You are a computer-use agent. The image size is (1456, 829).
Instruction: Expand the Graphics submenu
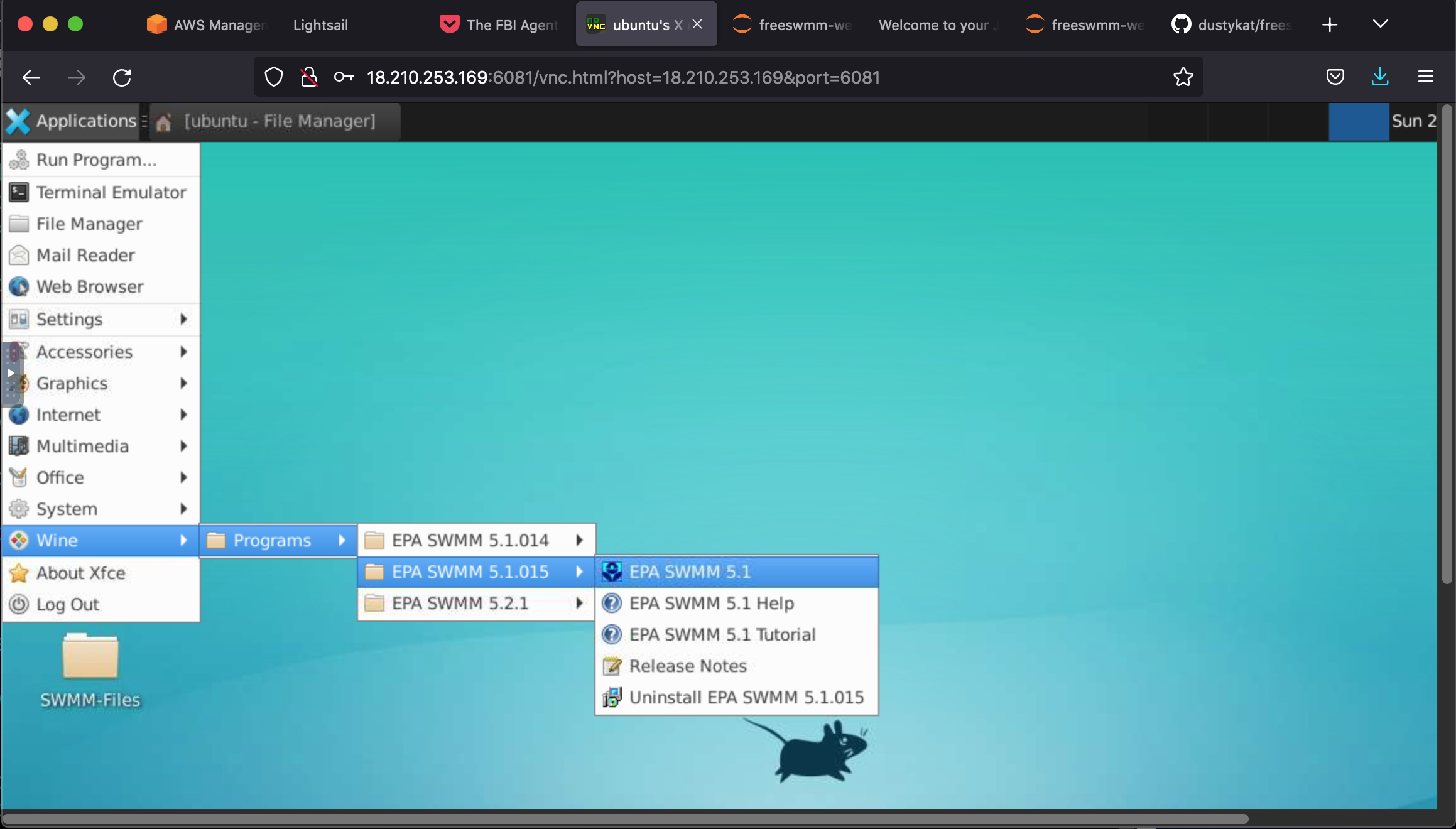101,383
